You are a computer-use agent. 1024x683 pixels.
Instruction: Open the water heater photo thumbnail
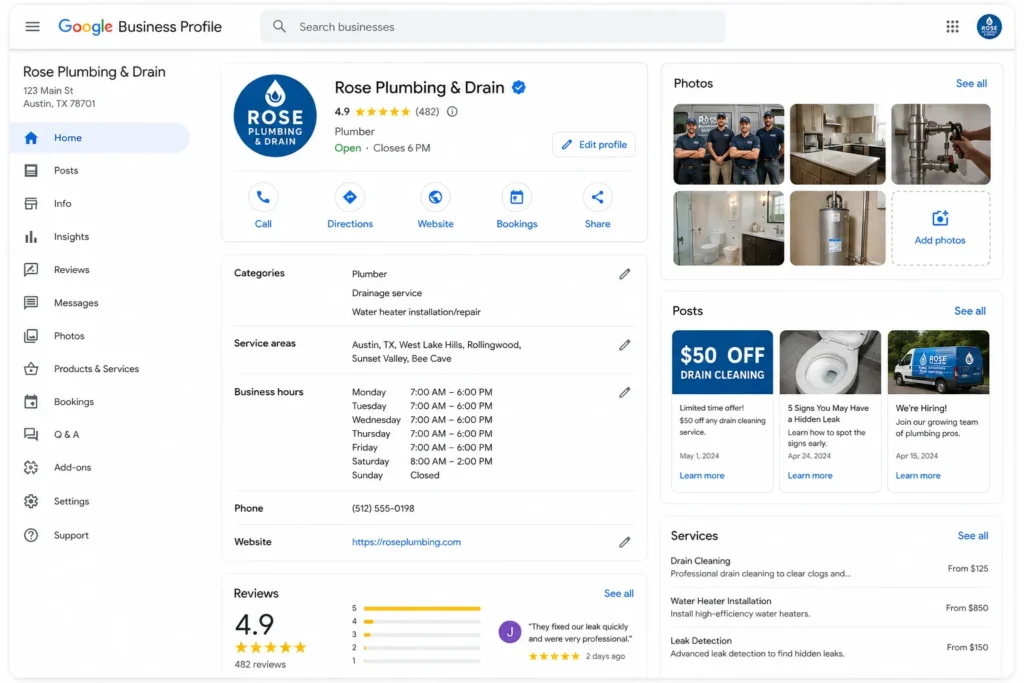click(837, 229)
